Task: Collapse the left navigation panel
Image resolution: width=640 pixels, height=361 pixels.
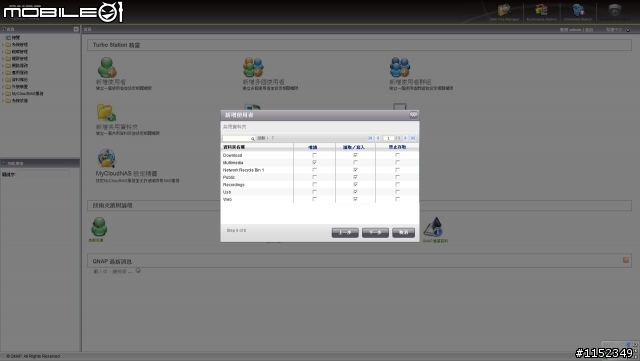Action: click(76, 29)
